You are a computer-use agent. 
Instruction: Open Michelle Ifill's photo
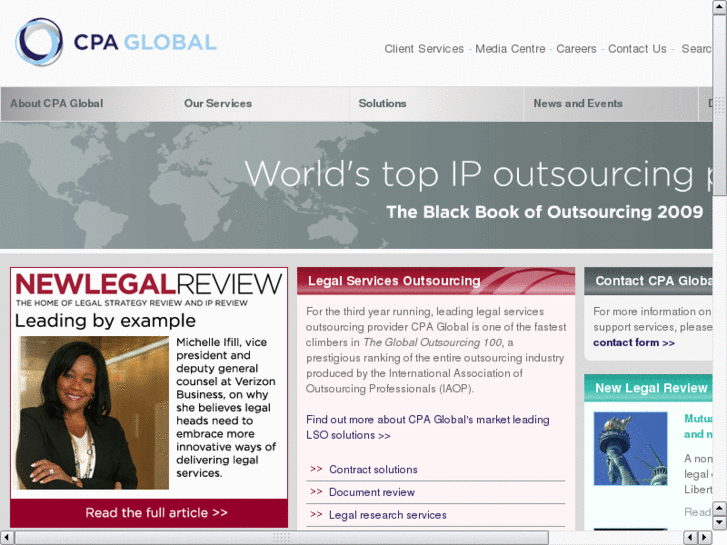click(93, 413)
